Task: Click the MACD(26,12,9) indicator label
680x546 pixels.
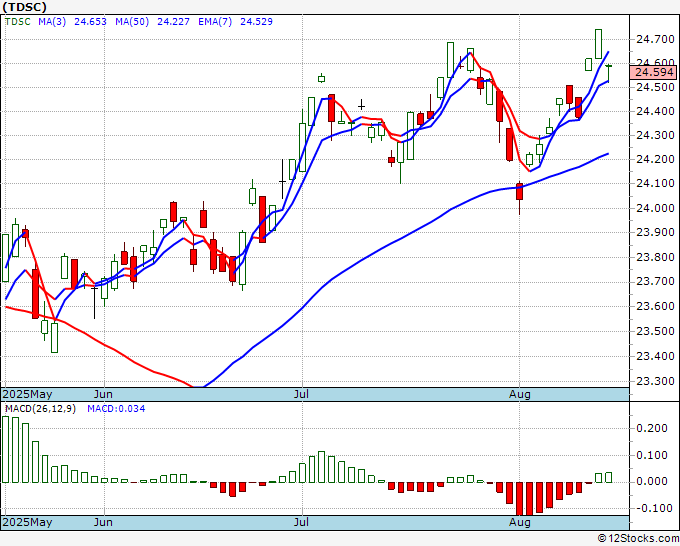Action: [40, 409]
